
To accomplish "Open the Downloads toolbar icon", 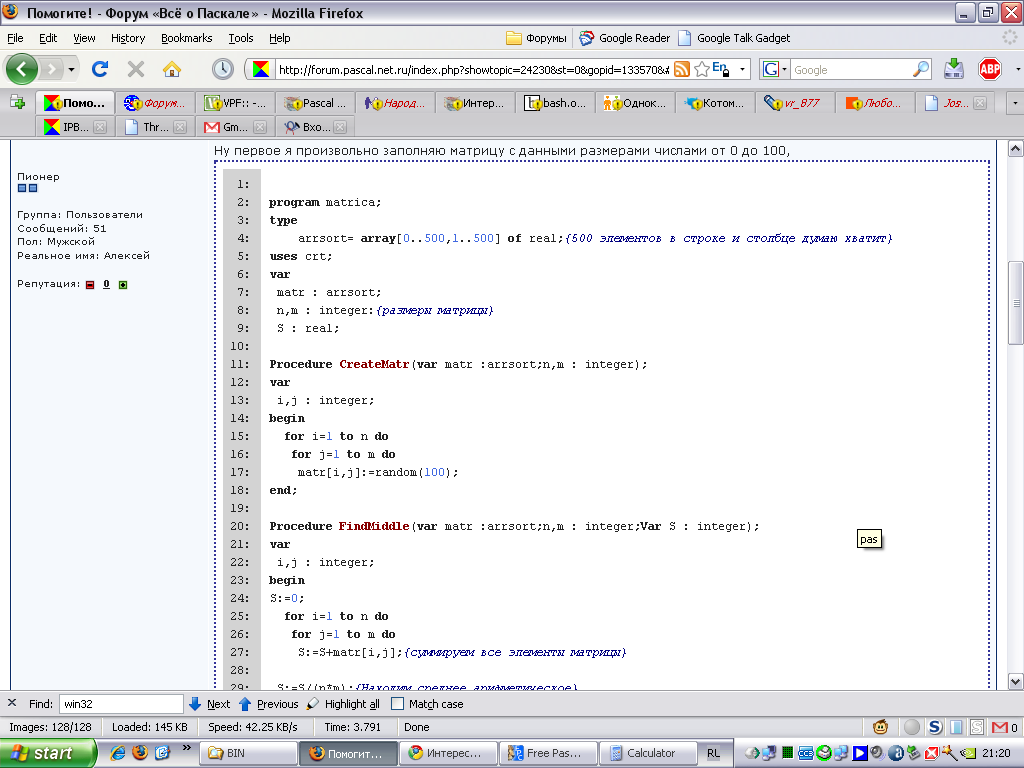I will coord(954,69).
